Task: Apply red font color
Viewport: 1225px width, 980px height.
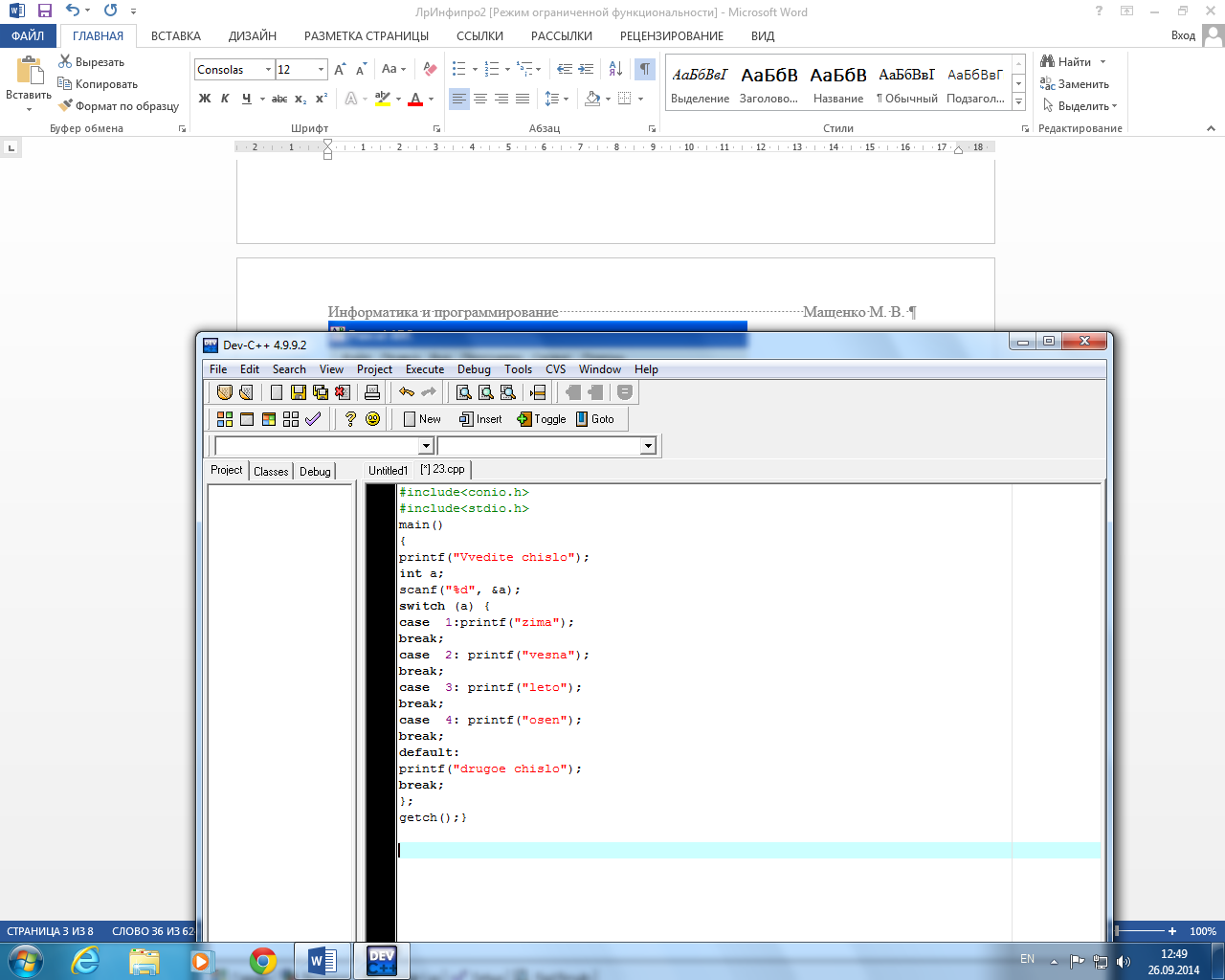Action: click(415, 99)
